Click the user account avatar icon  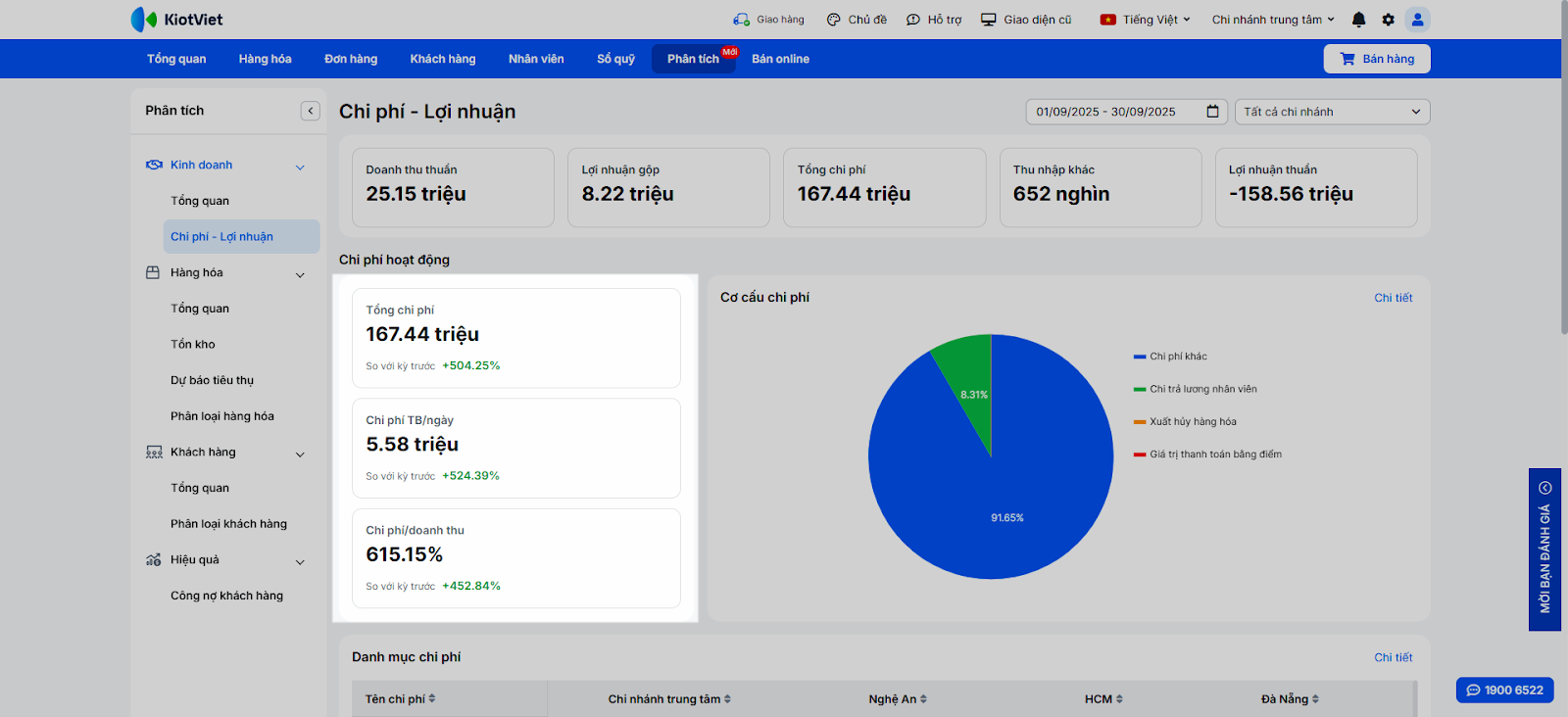click(1417, 20)
